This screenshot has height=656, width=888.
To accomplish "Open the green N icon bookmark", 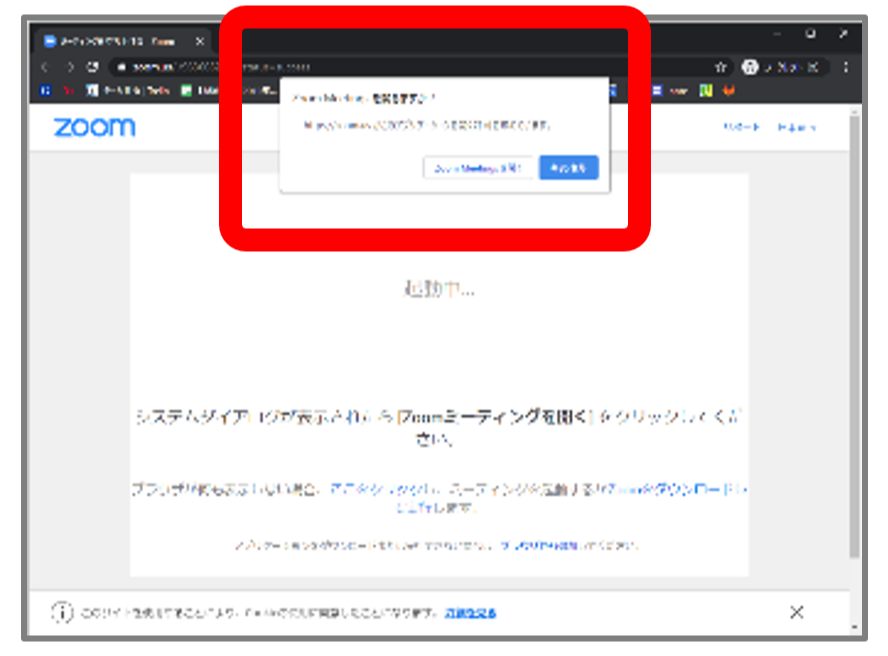I will [706, 90].
